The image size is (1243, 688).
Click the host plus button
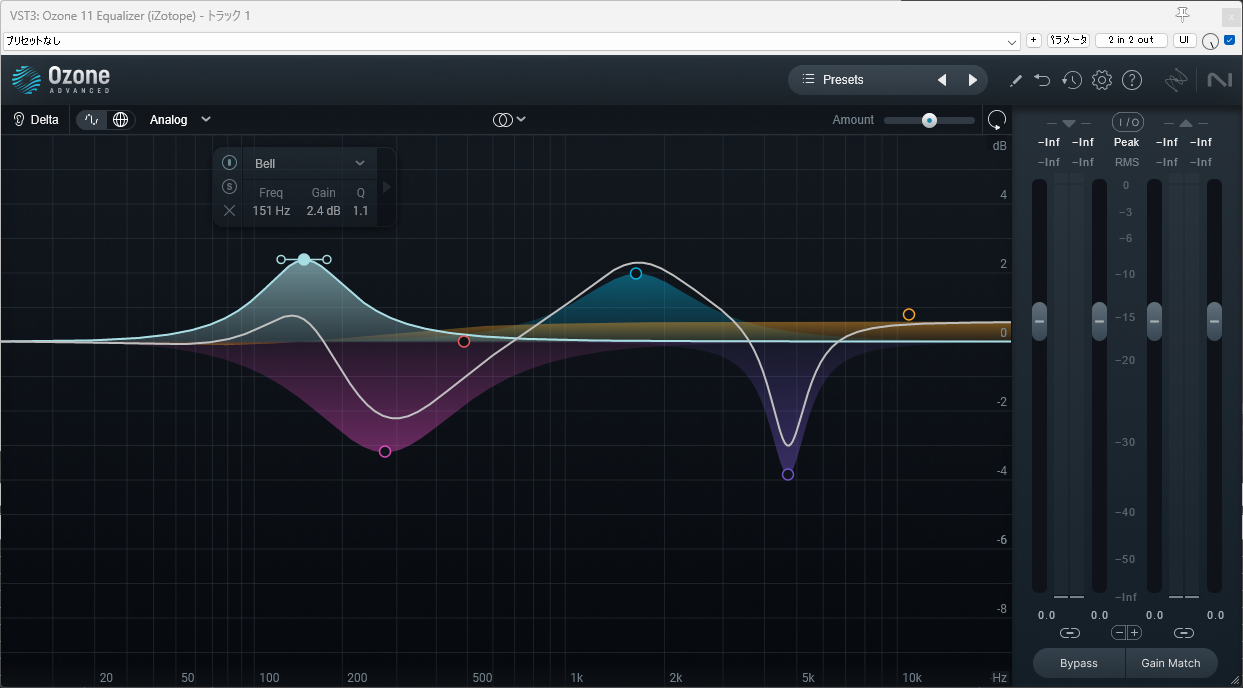pyautogui.click(x=1034, y=40)
